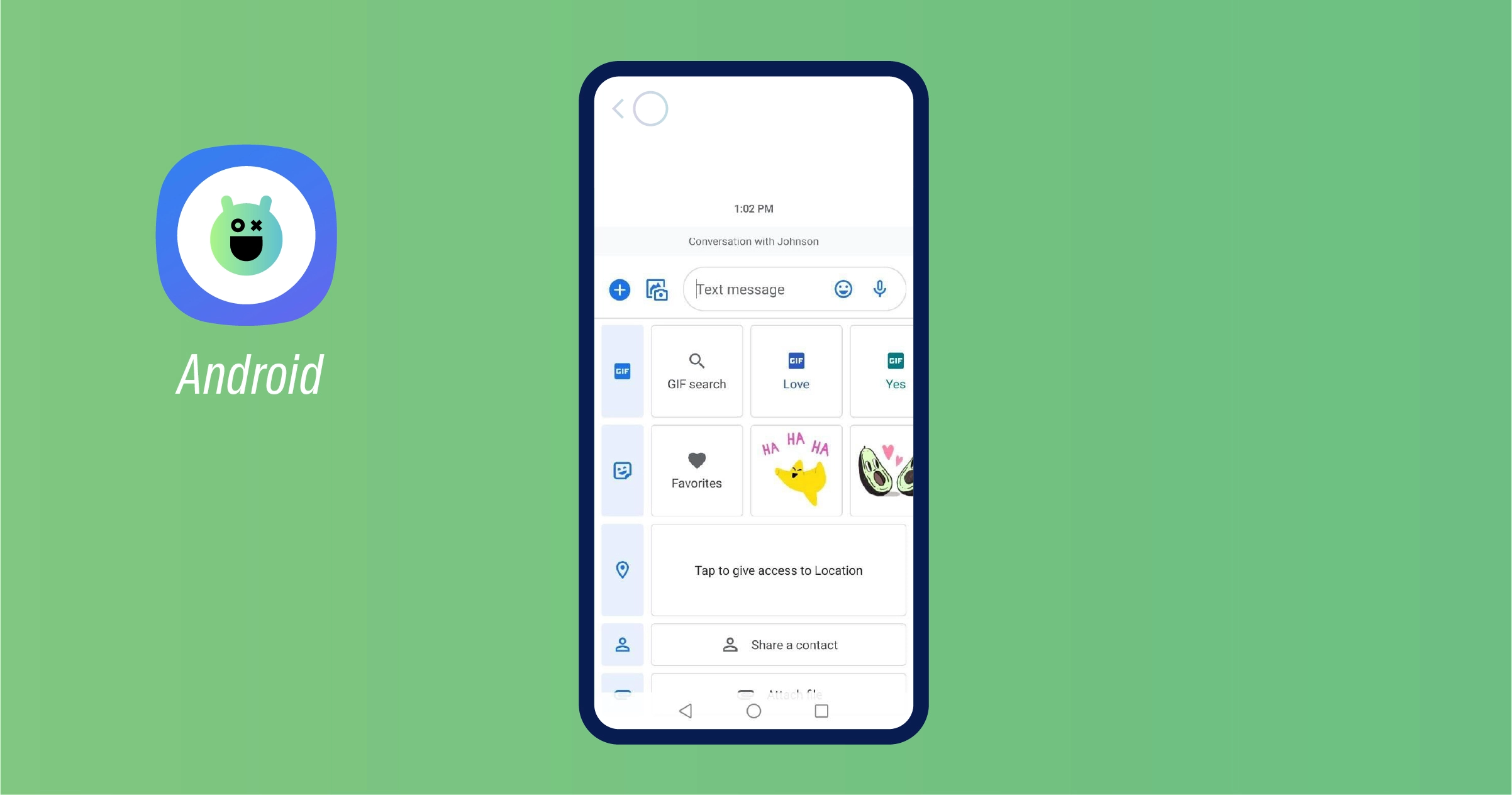1512x795 pixels.
Task: Open GIF search panel
Action: click(696, 370)
